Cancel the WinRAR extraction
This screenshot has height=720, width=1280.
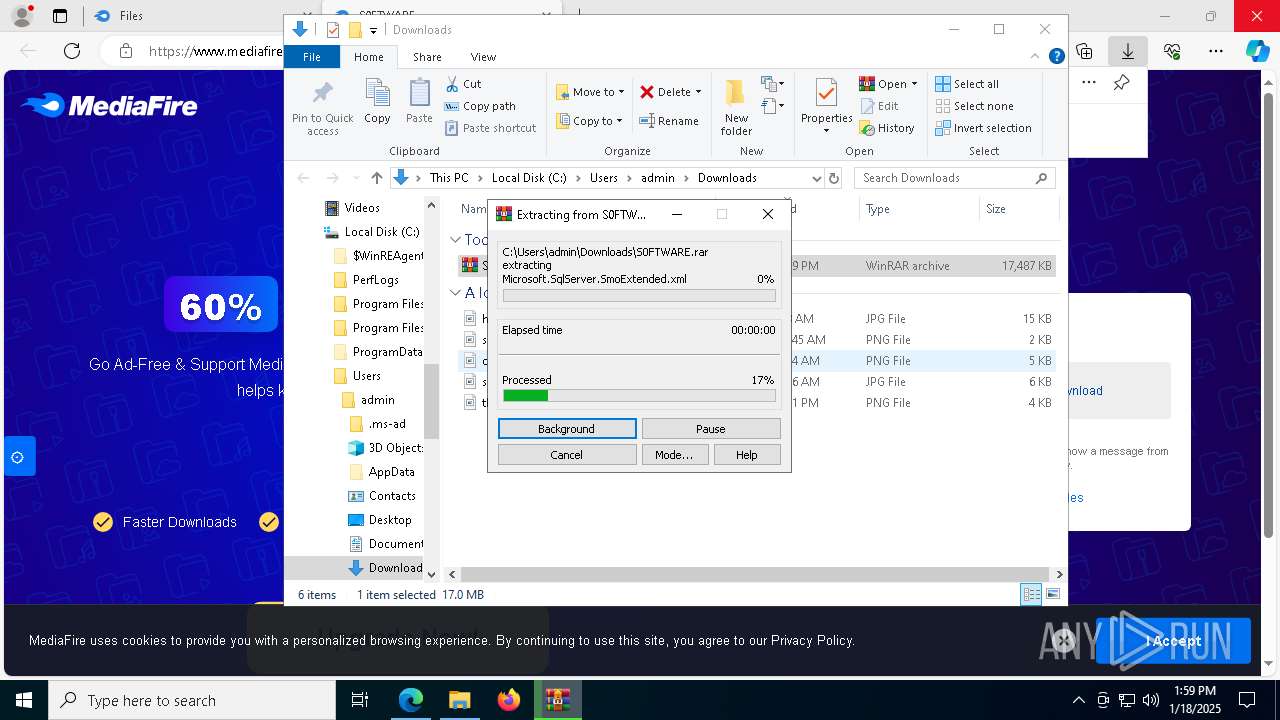click(x=567, y=454)
